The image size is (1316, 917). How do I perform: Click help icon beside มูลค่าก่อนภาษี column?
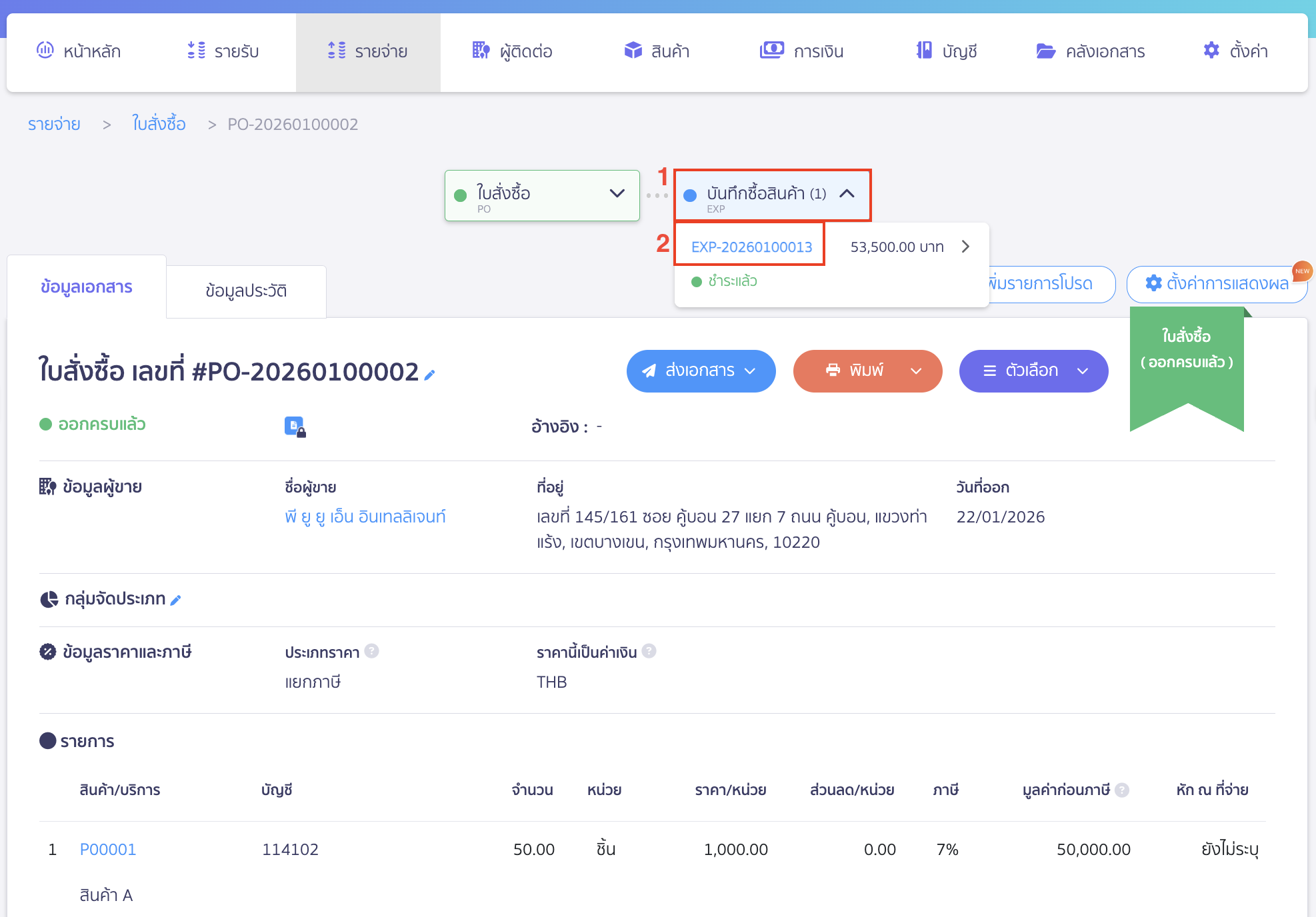pos(1122,790)
